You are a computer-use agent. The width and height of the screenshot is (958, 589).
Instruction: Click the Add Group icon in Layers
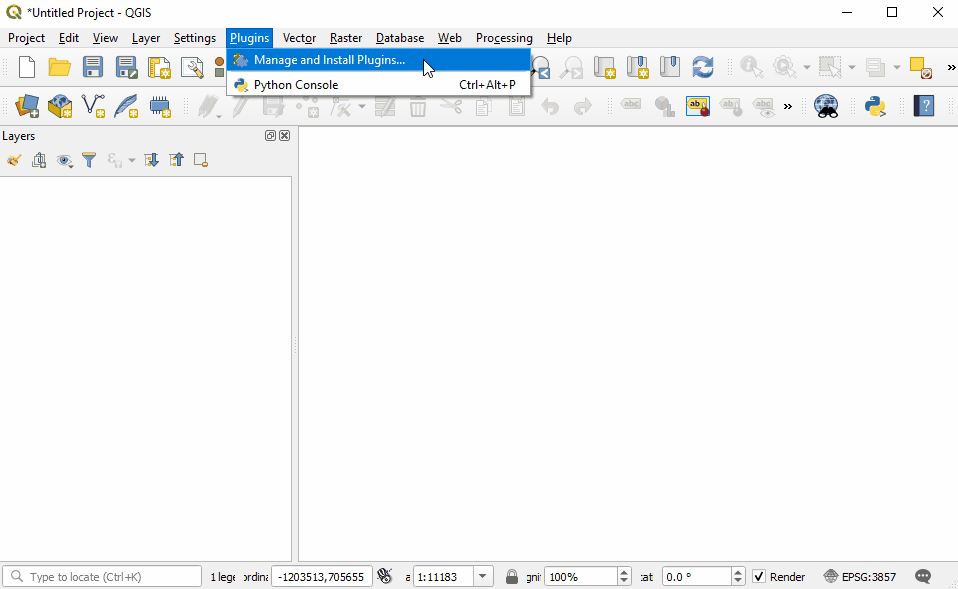point(39,160)
